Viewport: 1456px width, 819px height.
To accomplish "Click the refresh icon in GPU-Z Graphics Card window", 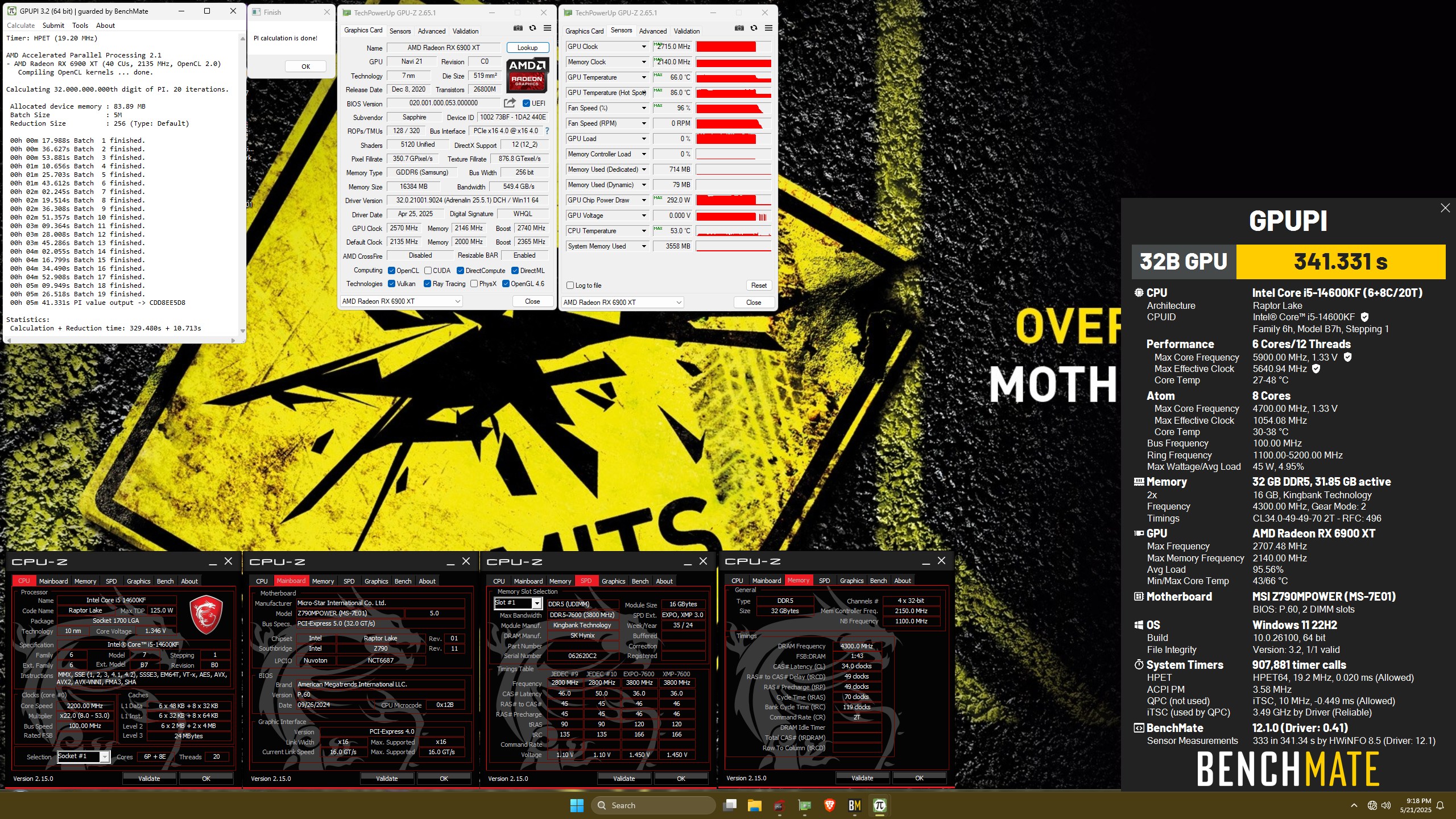I will click(x=532, y=28).
